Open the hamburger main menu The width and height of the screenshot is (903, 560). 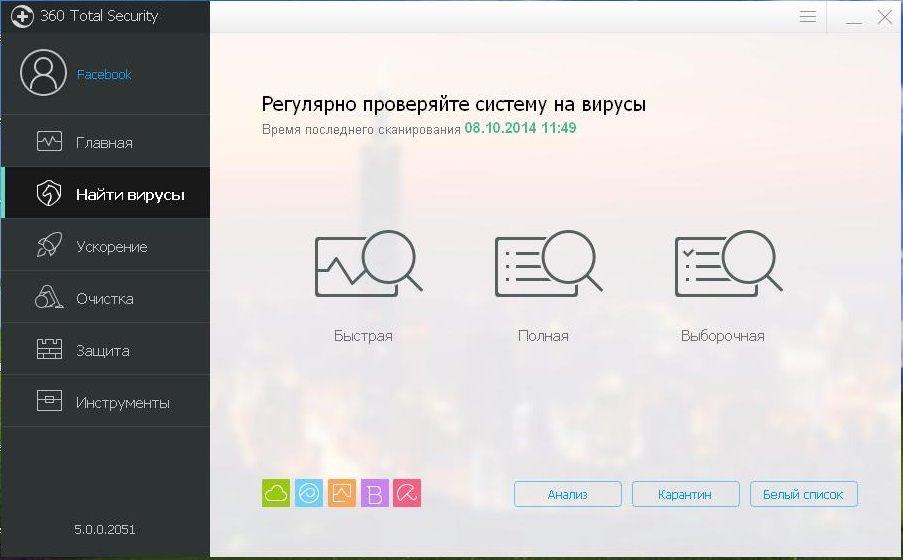click(x=808, y=16)
